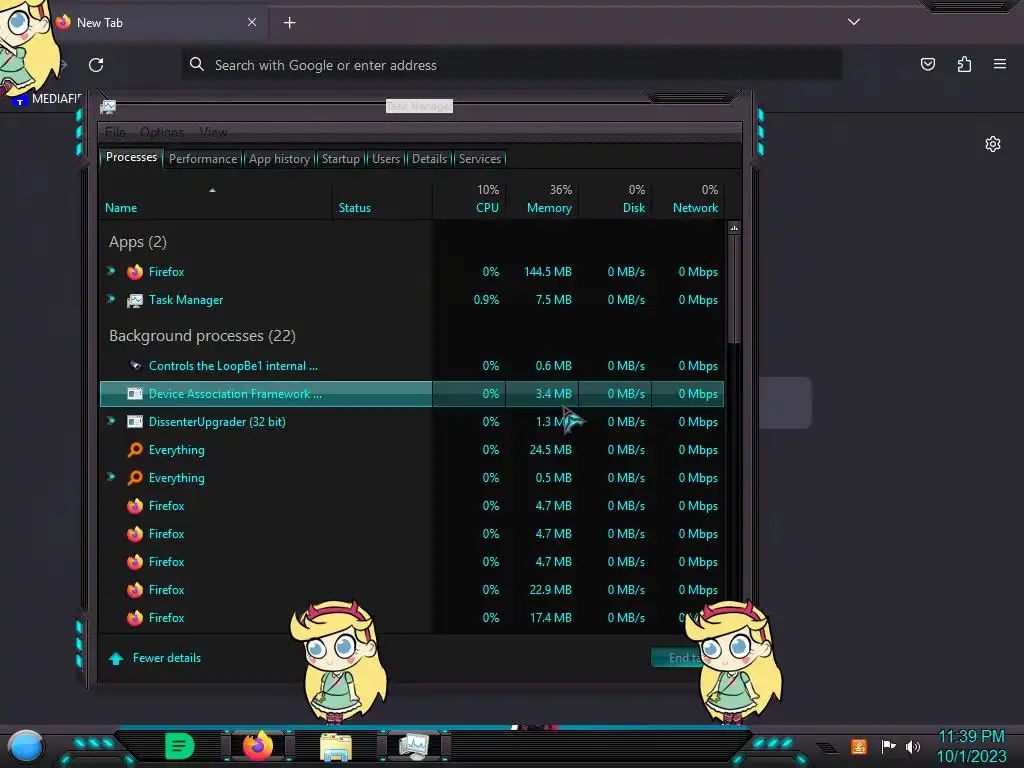Sort processes by Network column
This screenshot has width=1024, height=768.
coord(688,200)
